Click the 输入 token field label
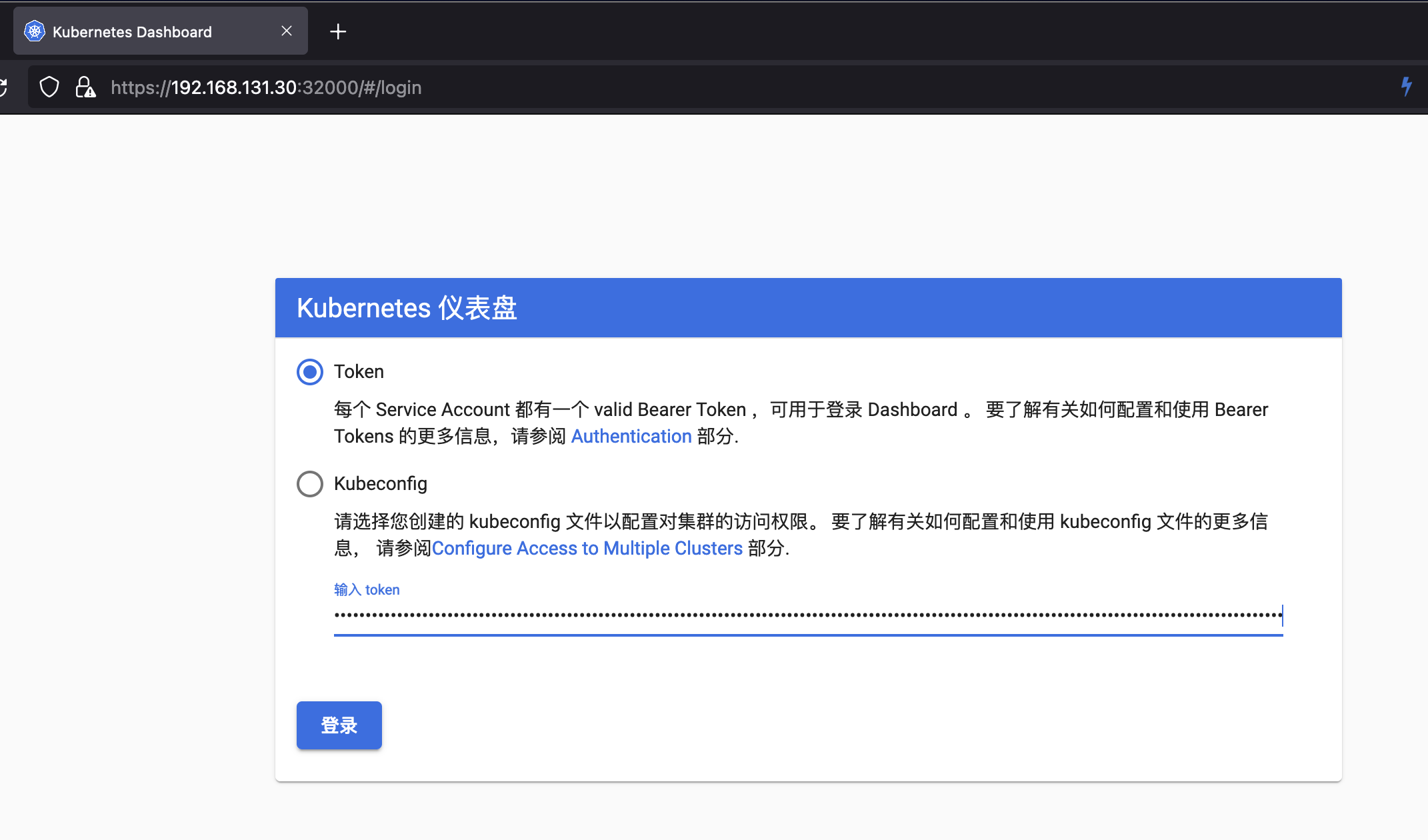The image size is (1428, 840). click(367, 590)
